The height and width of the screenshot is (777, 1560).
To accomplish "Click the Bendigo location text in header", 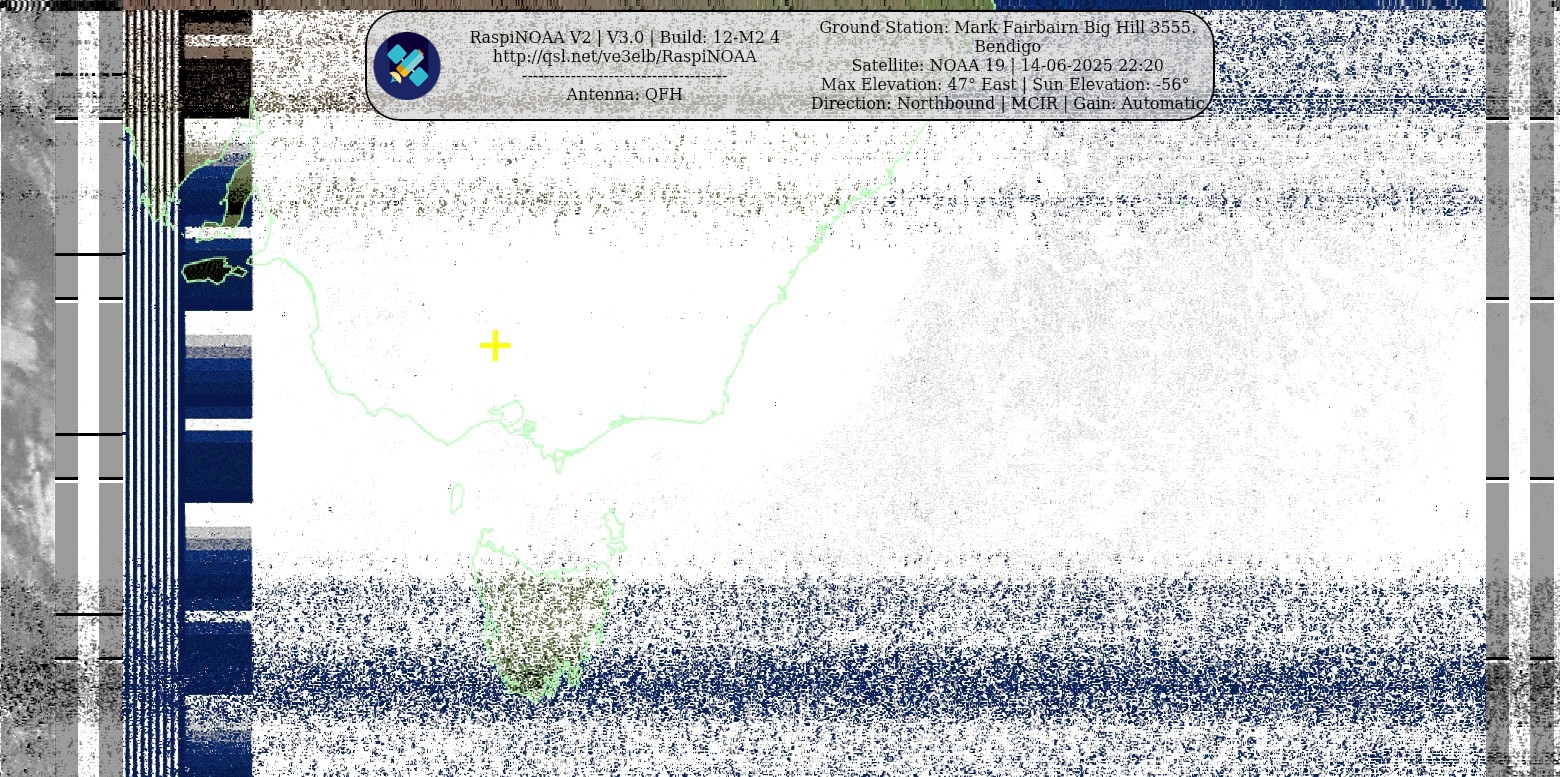I will (x=1006, y=47).
